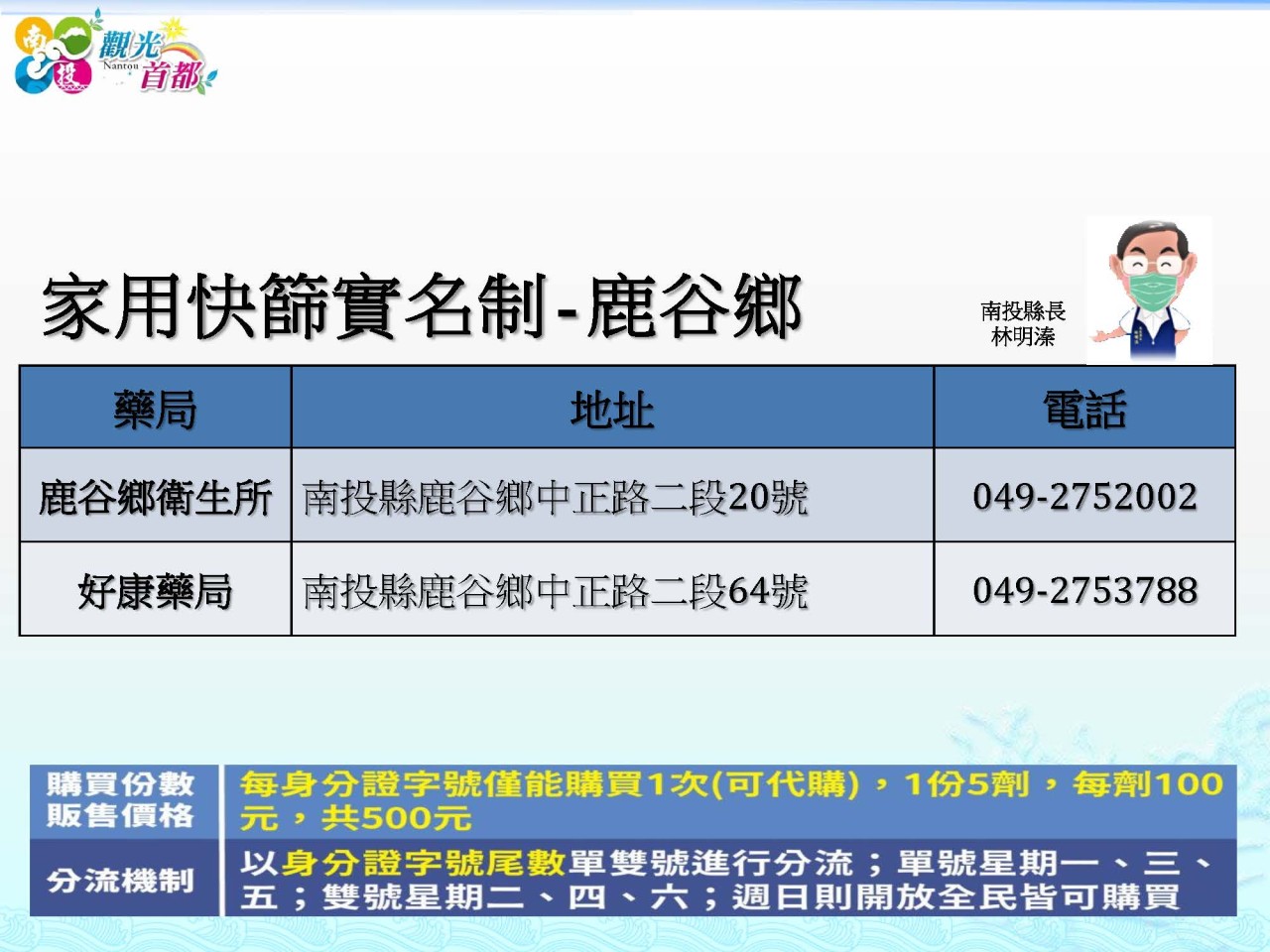Screen dimensions: 1270x952
Task: Click the 電話 column header
Action: tap(1084, 409)
